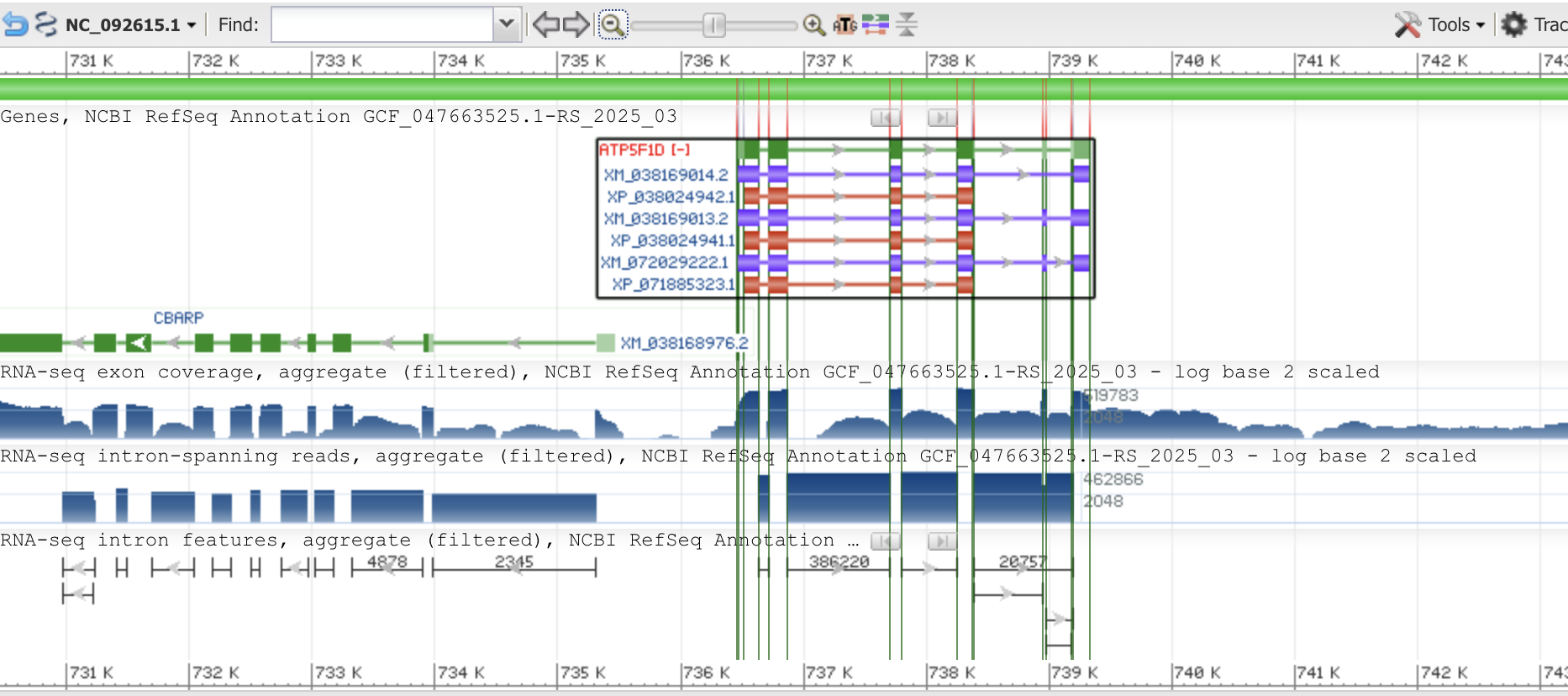1568x696 pixels.
Task: Zoom out with the minus magnifier
Action: 613,24
